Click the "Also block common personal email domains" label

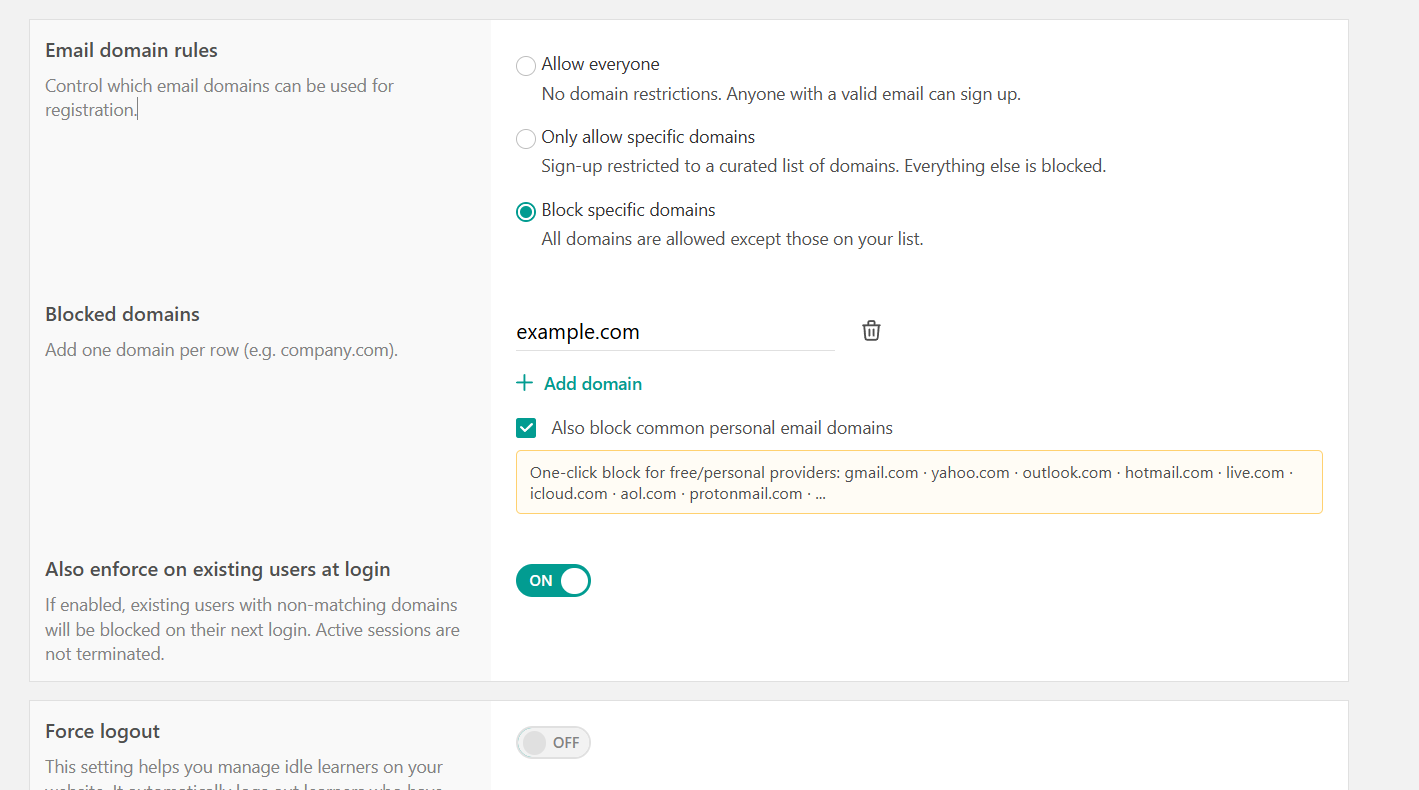point(722,428)
